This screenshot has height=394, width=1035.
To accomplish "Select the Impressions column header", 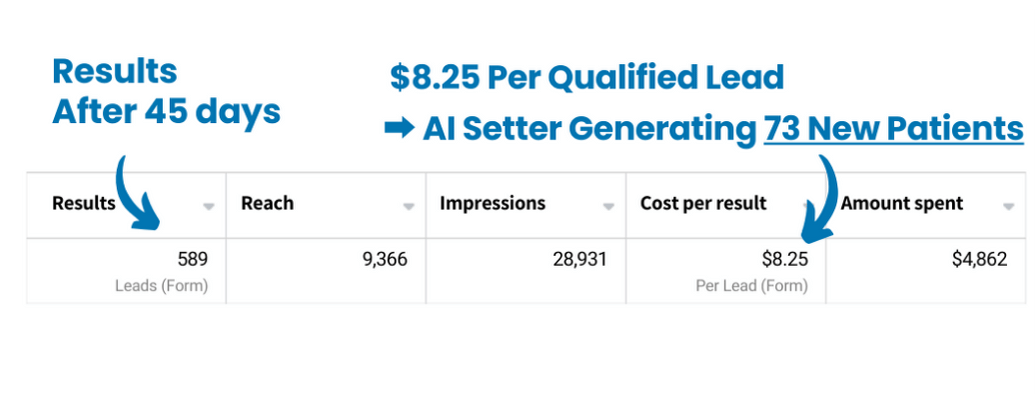I will click(x=493, y=203).
